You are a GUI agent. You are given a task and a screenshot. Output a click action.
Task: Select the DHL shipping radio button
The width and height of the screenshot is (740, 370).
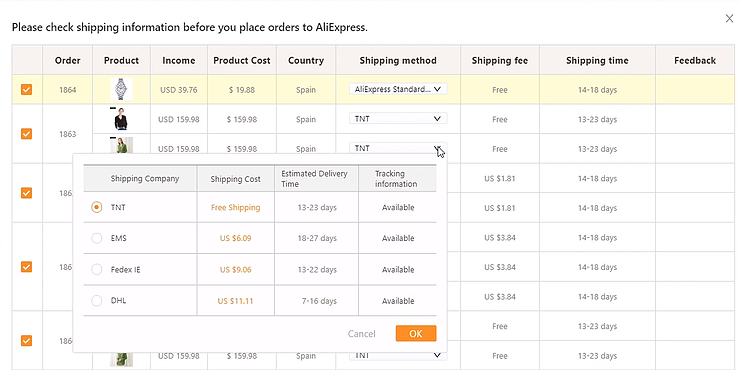[97, 301]
